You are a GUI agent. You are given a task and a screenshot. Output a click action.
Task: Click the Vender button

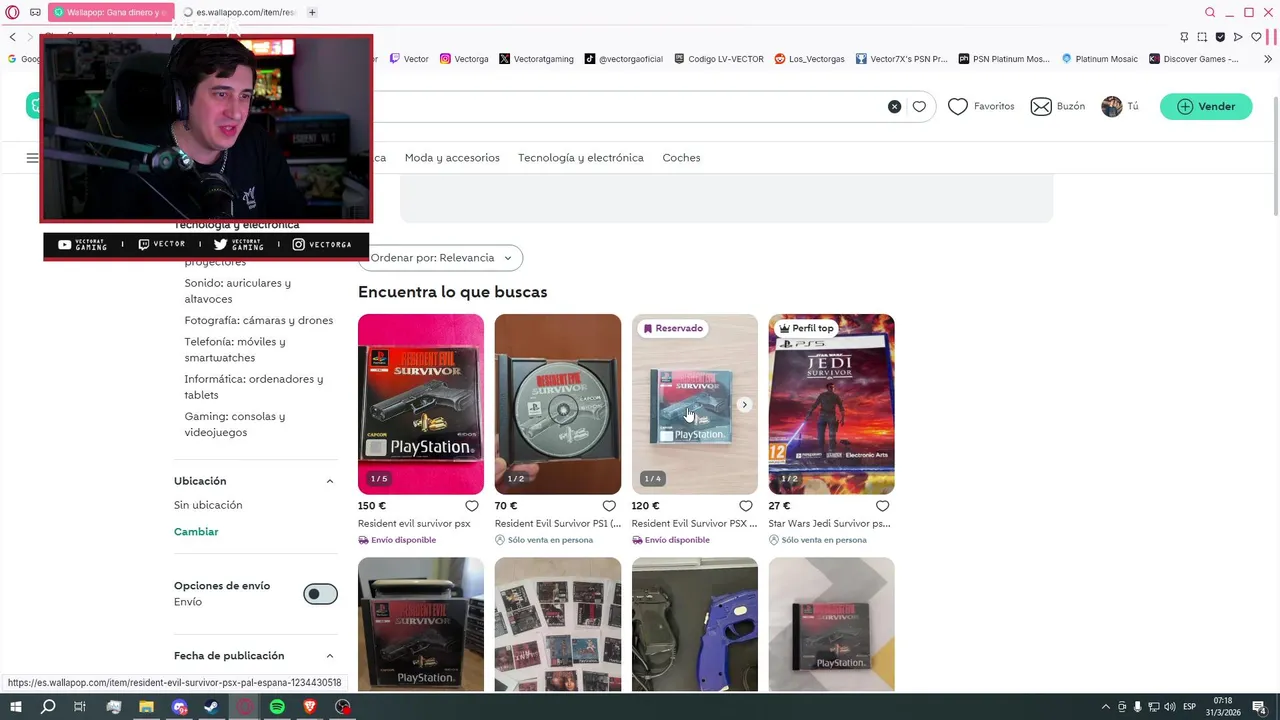coord(1206,106)
